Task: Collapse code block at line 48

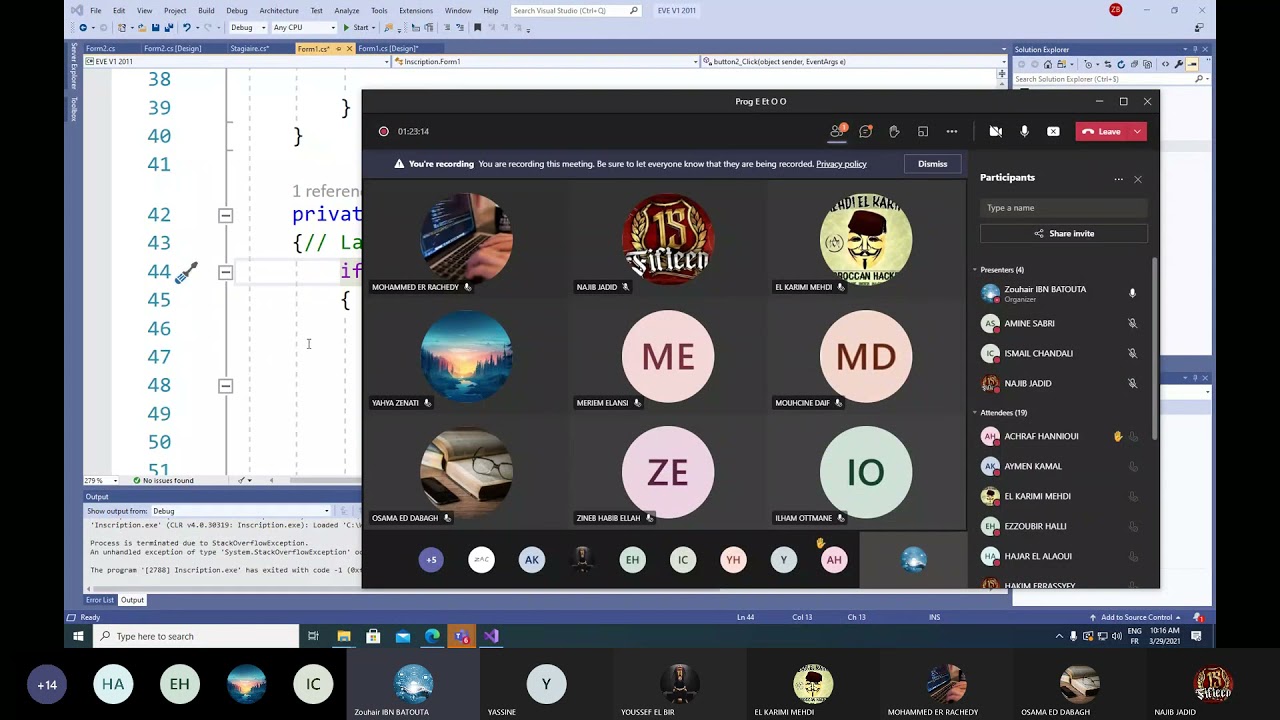Action: [x=225, y=386]
